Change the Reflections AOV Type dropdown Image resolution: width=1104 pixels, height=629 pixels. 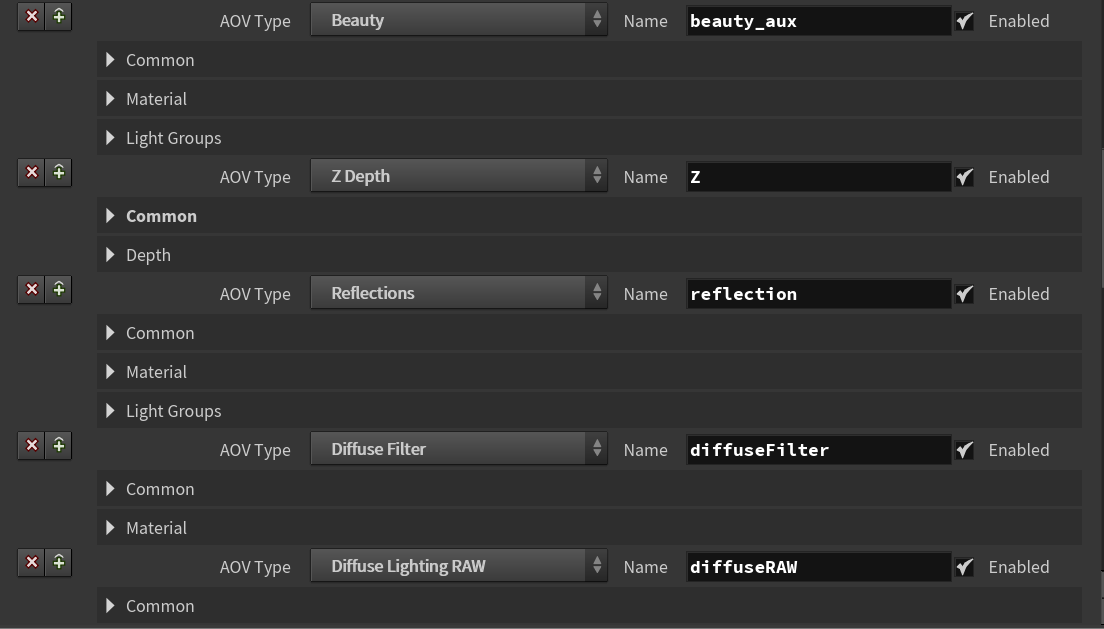click(459, 293)
